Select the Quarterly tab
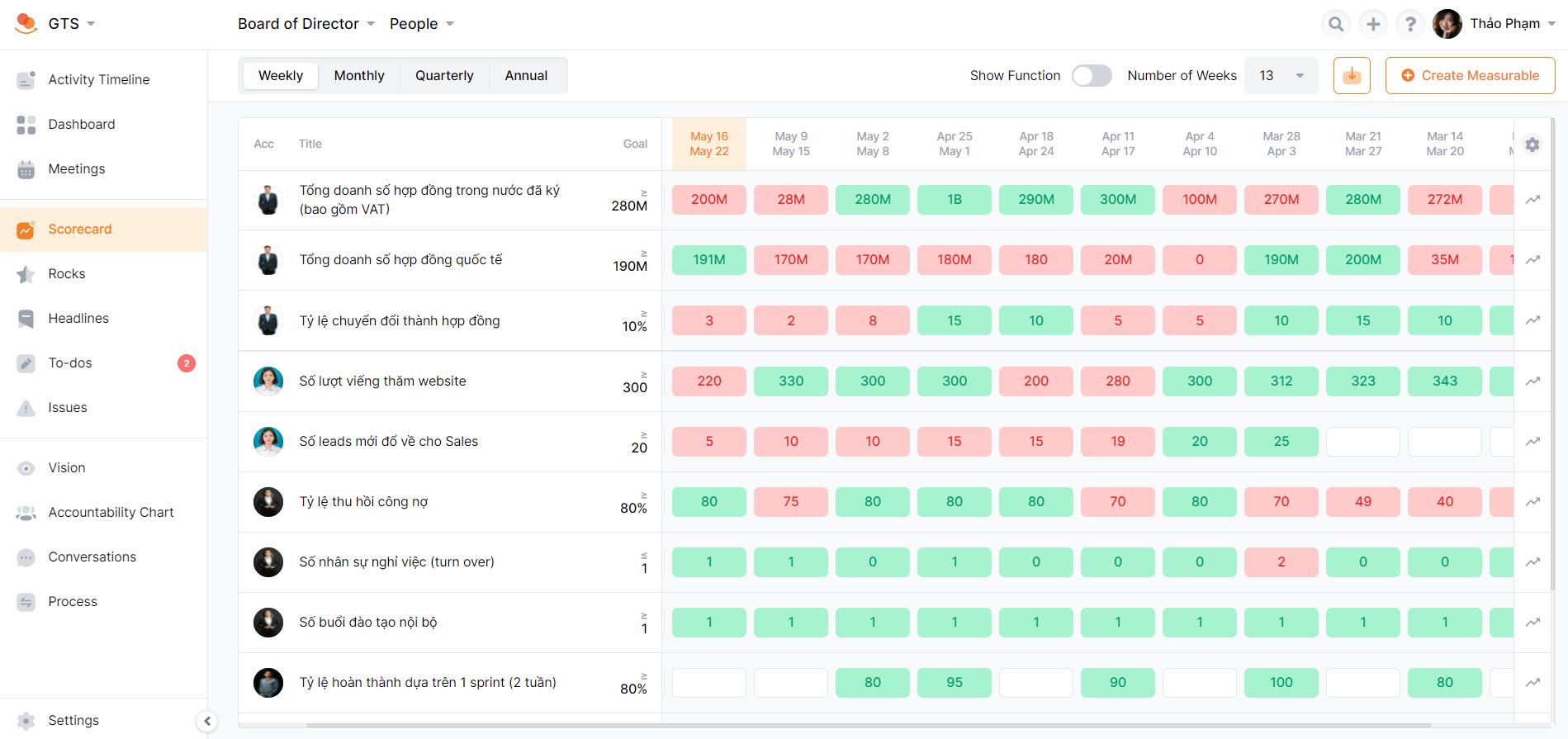 click(x=444, y=76)
